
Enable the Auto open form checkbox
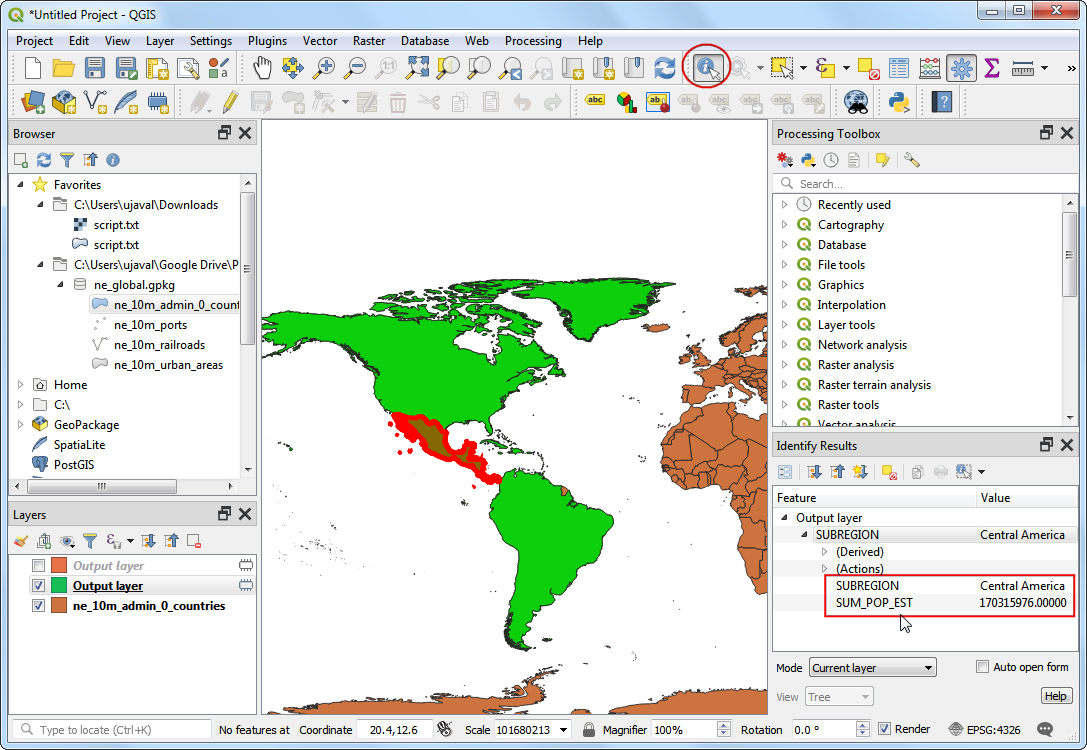983,667
